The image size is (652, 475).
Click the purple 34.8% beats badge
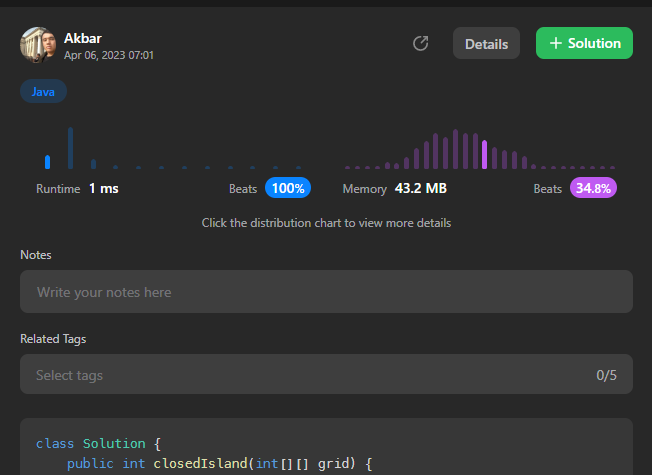tap(593, 188)
